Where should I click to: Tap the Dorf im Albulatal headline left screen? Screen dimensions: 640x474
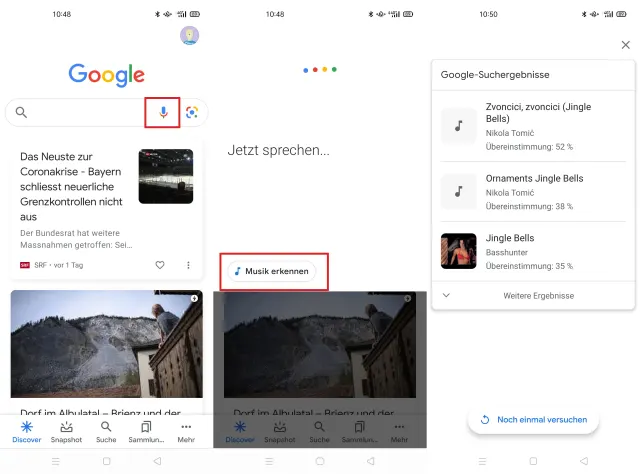pyautogui.click(x=100, y=412)
